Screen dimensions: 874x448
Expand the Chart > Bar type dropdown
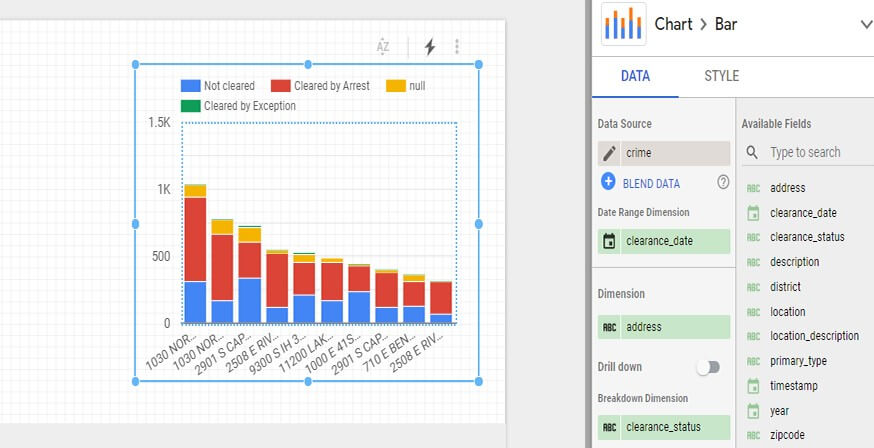(866, 25)
